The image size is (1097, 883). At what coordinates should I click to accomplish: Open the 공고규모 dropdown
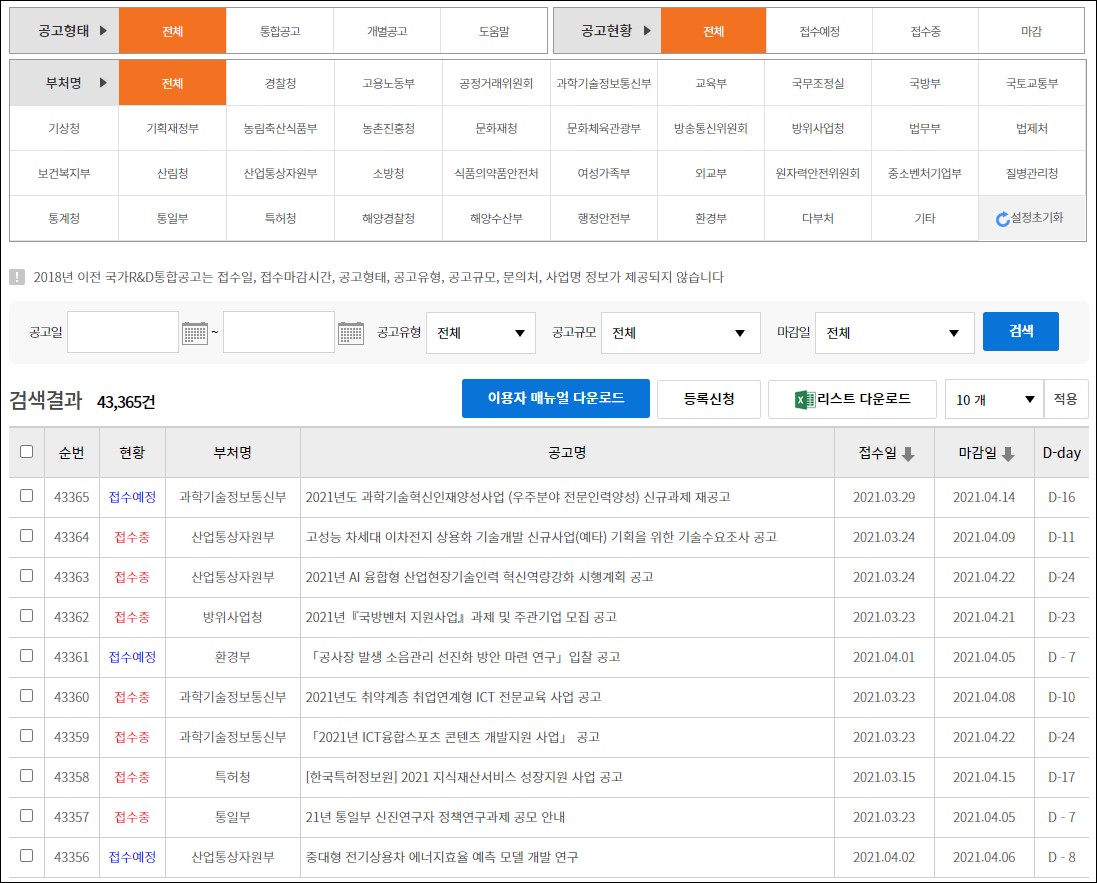(680, 333)
